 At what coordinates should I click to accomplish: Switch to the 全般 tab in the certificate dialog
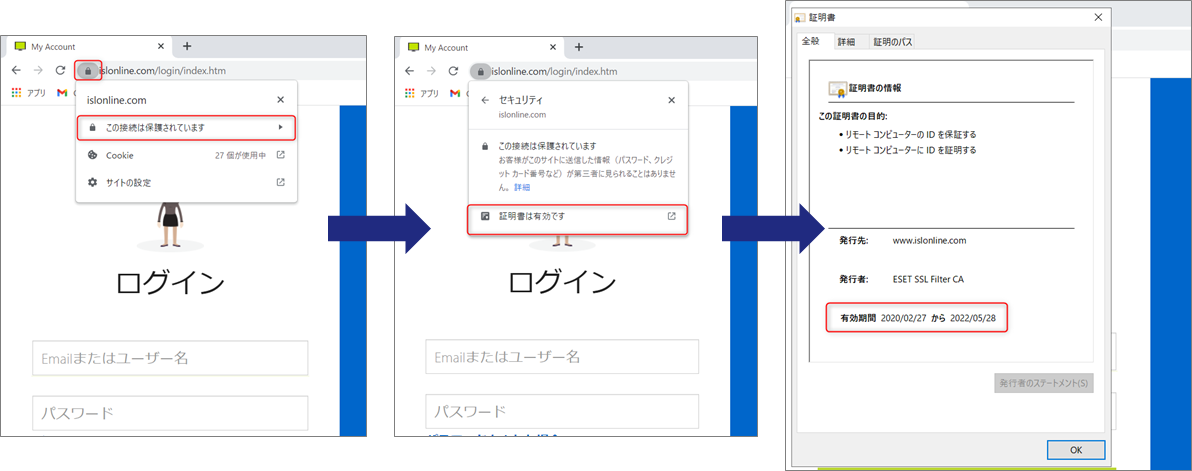tap(812, 41)
